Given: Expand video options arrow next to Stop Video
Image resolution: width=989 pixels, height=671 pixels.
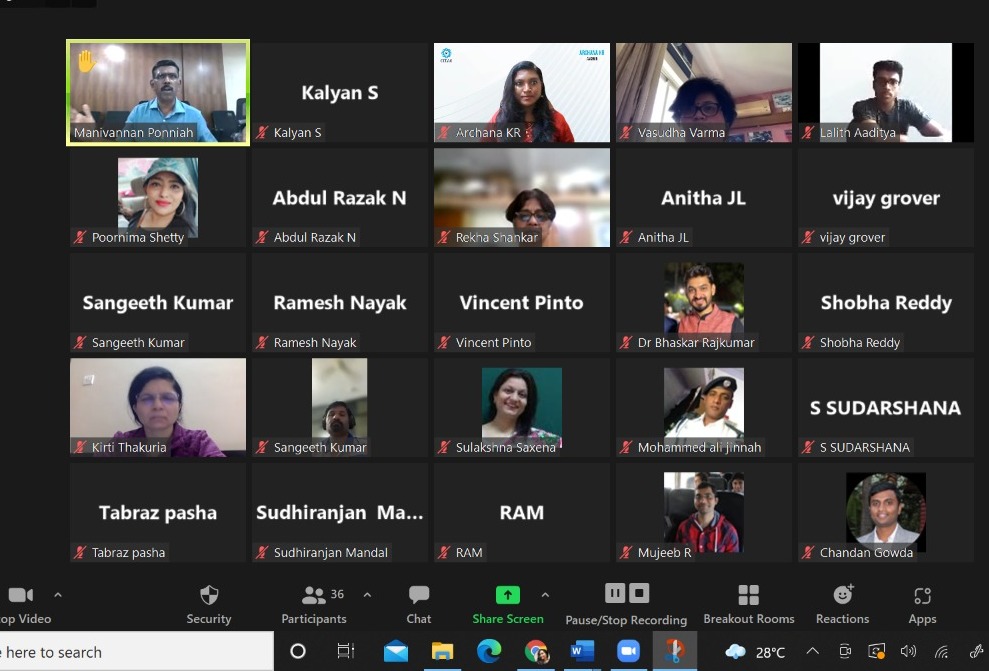Looking at the screenshot, I should pyautogui.click(x=58, y=595).
